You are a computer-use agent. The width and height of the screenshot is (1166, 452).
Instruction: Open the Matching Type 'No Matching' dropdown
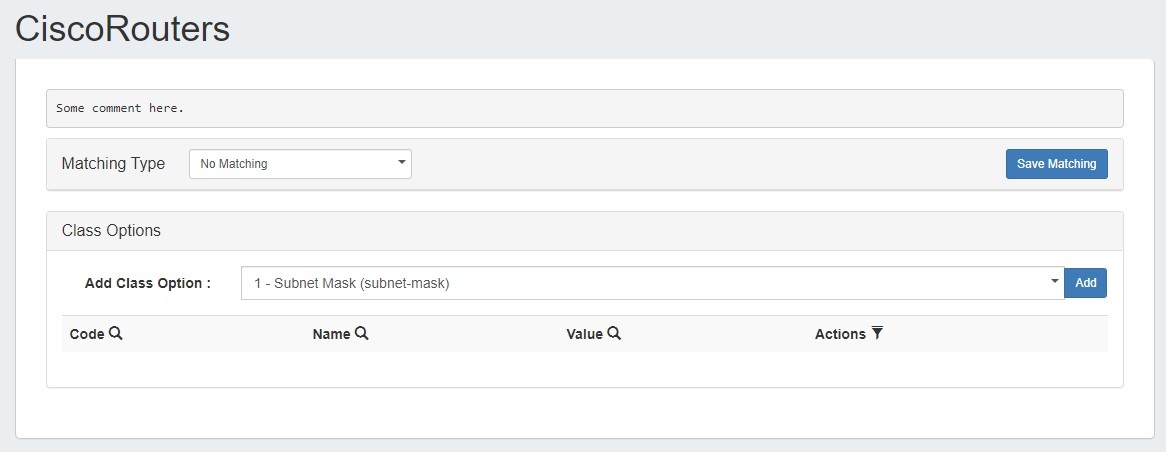pos(299,164)
